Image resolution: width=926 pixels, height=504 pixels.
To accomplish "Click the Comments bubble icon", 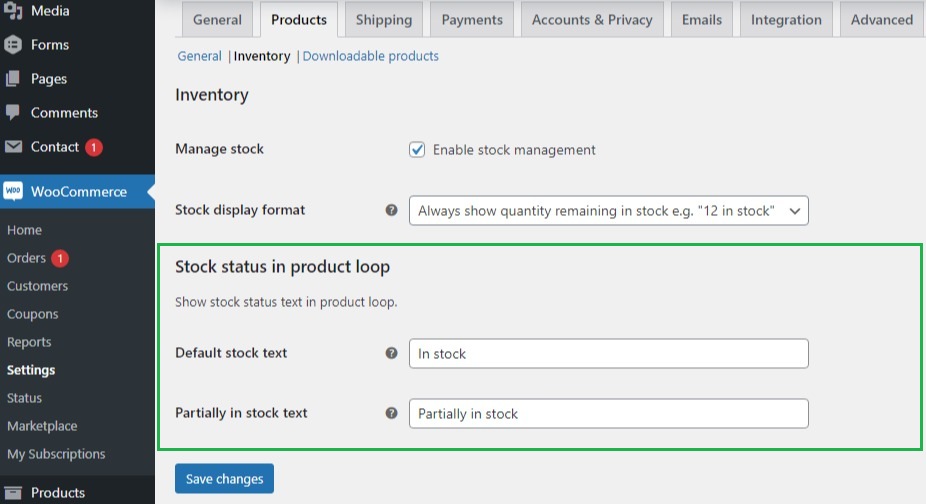I will (13, 112).
